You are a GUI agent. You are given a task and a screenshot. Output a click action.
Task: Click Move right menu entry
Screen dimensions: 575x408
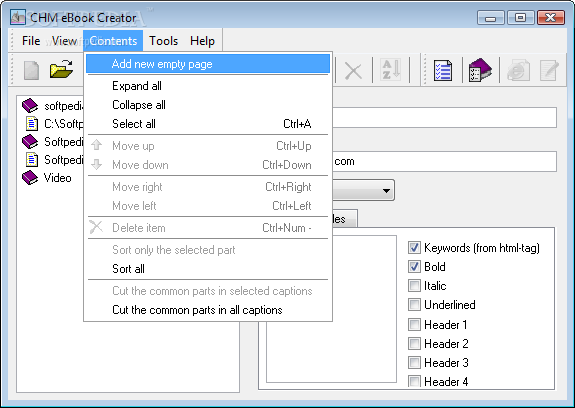coord(208,187)
